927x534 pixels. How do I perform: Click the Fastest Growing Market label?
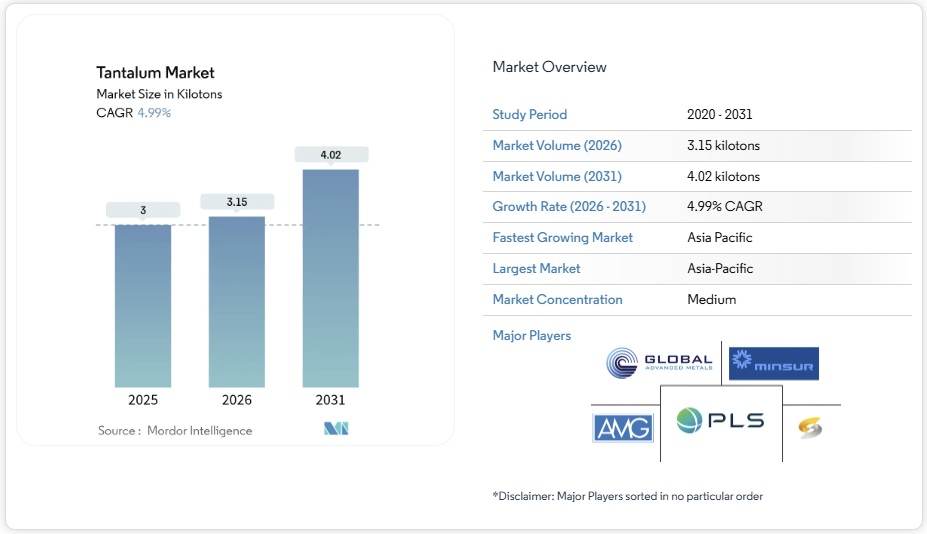point(562,238)
